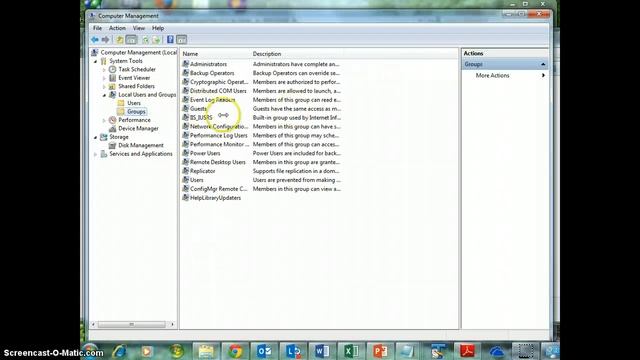Toggle the Show/Hide Action Pane toolbar icon
Viewport: 640px width, 360px height.
click(182, 40)
